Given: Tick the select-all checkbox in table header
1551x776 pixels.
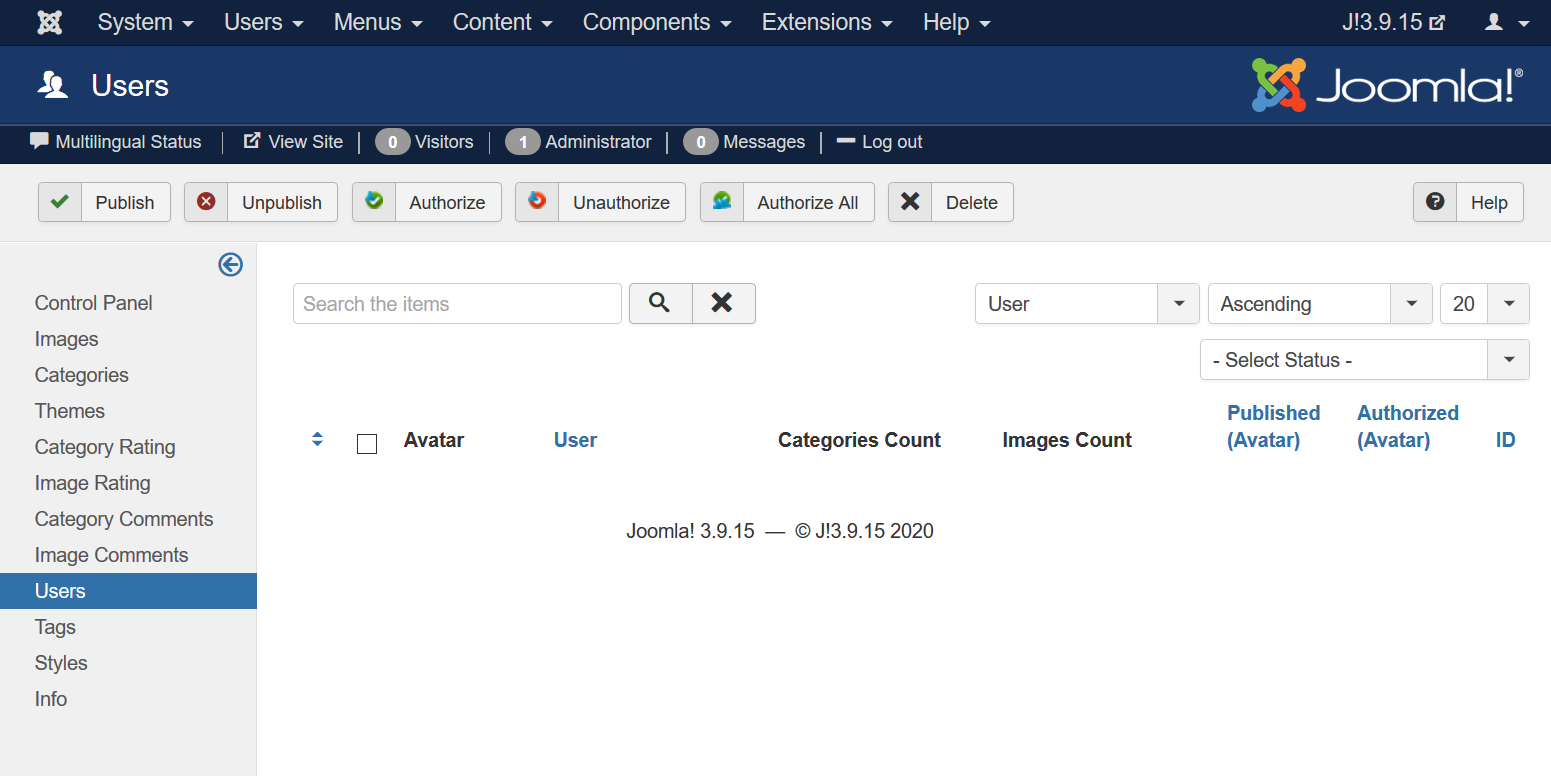Looking at the screenshot, I should 367,444.
